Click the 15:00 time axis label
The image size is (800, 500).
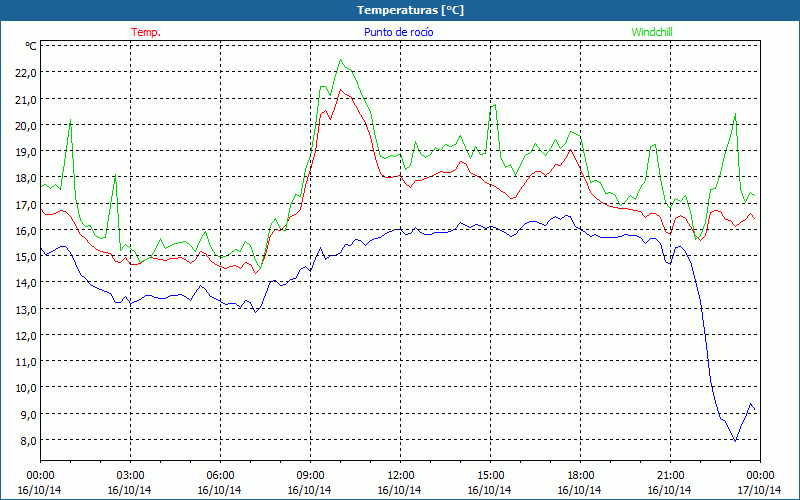coord(490,476)
